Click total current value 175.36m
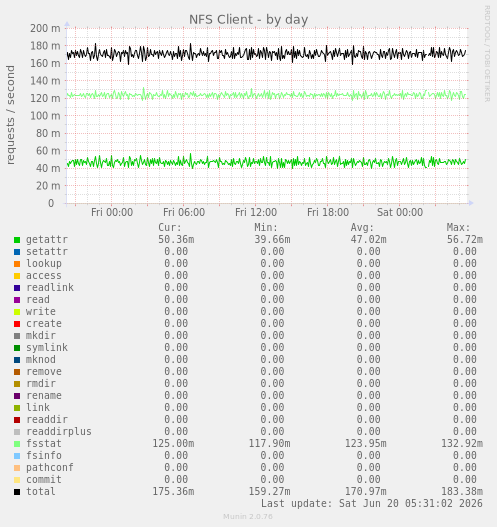 [x=173, y=491]
